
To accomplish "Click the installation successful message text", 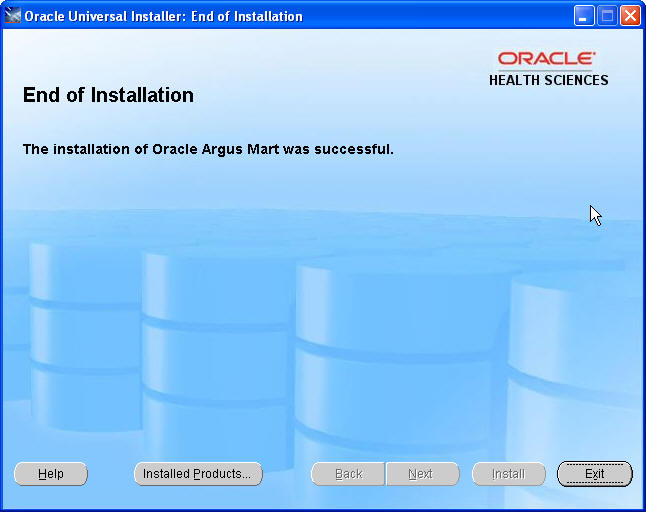I will click(208, 149).
